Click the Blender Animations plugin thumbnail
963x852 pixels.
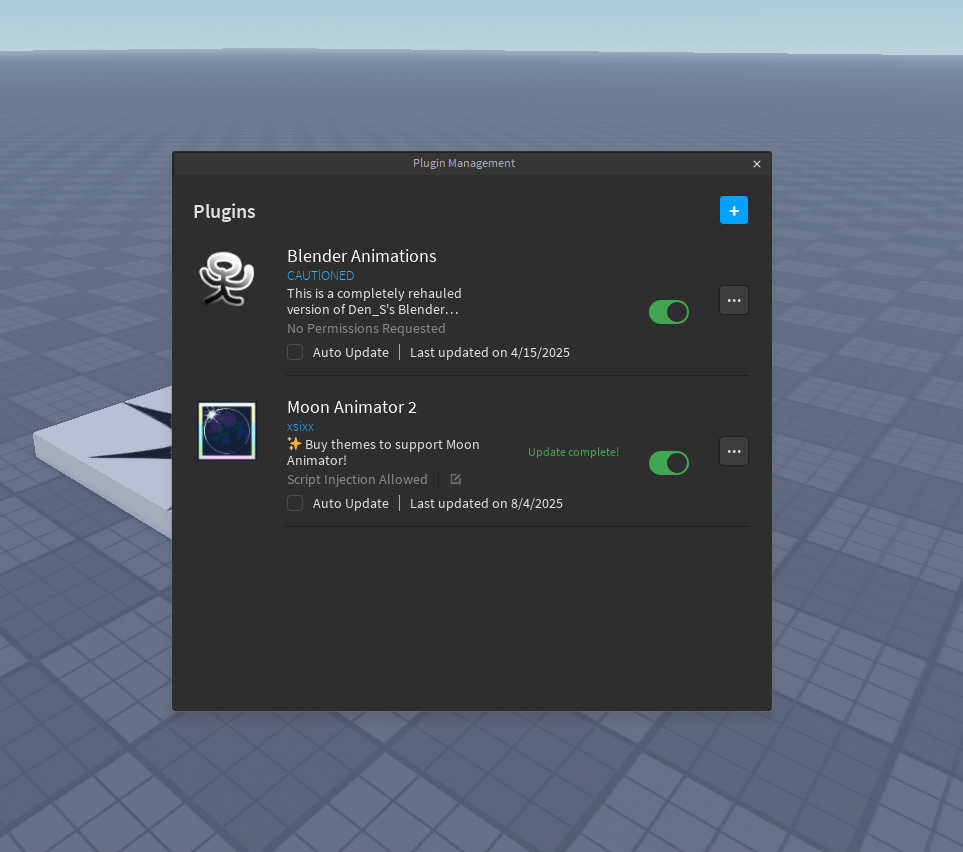coord(226,280)
